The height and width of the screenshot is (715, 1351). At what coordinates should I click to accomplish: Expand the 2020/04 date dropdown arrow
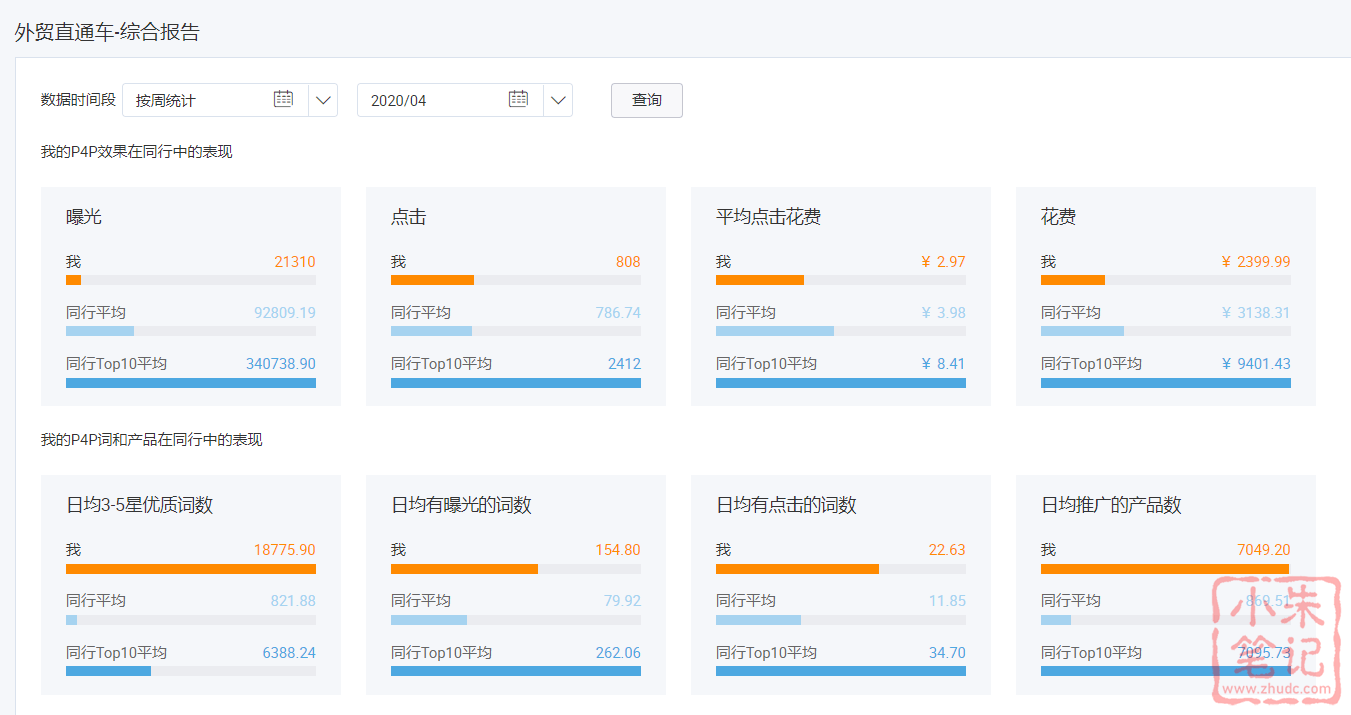click(558, 100)
